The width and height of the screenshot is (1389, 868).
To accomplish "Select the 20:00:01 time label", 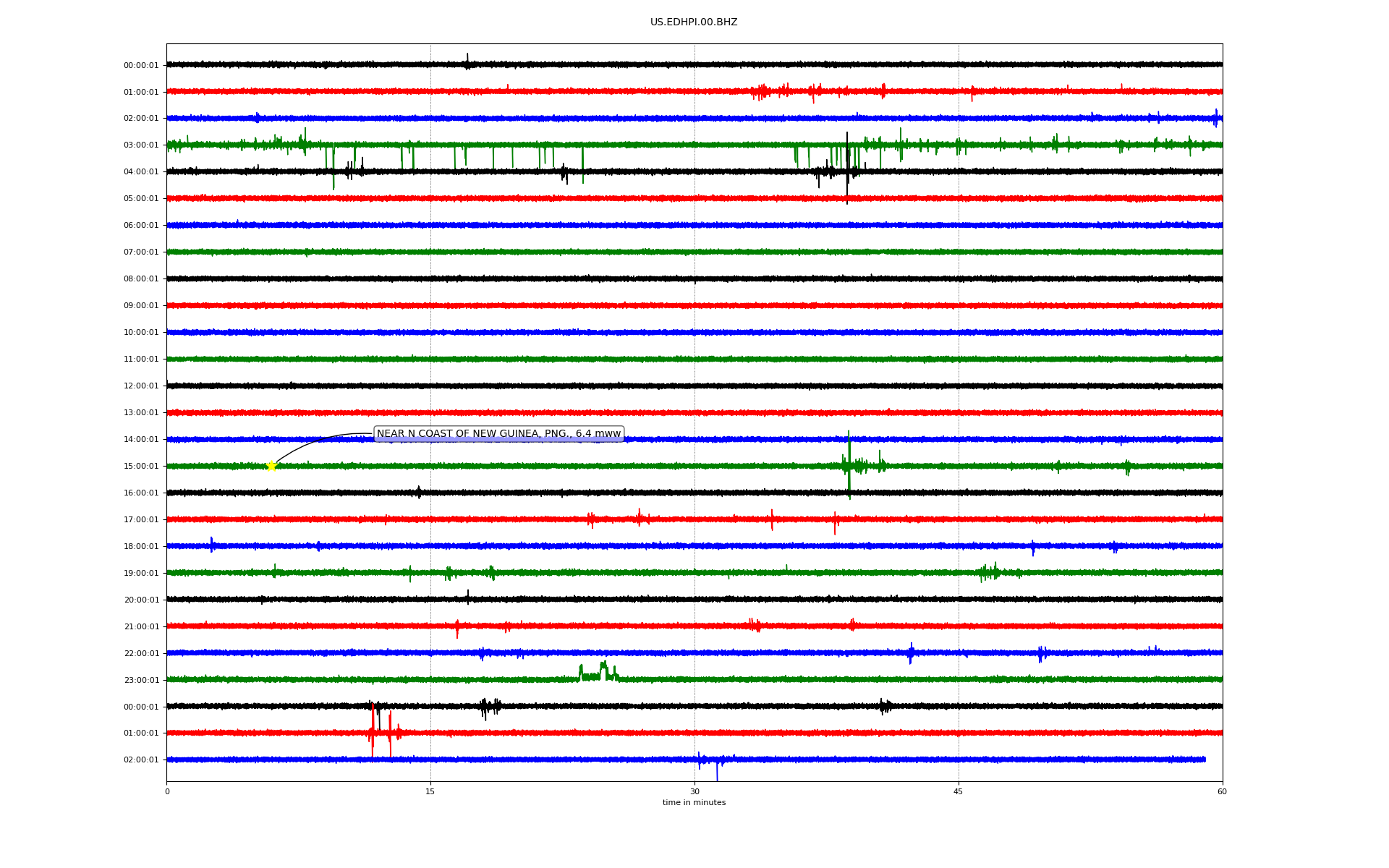I will (x=141, y=600).
